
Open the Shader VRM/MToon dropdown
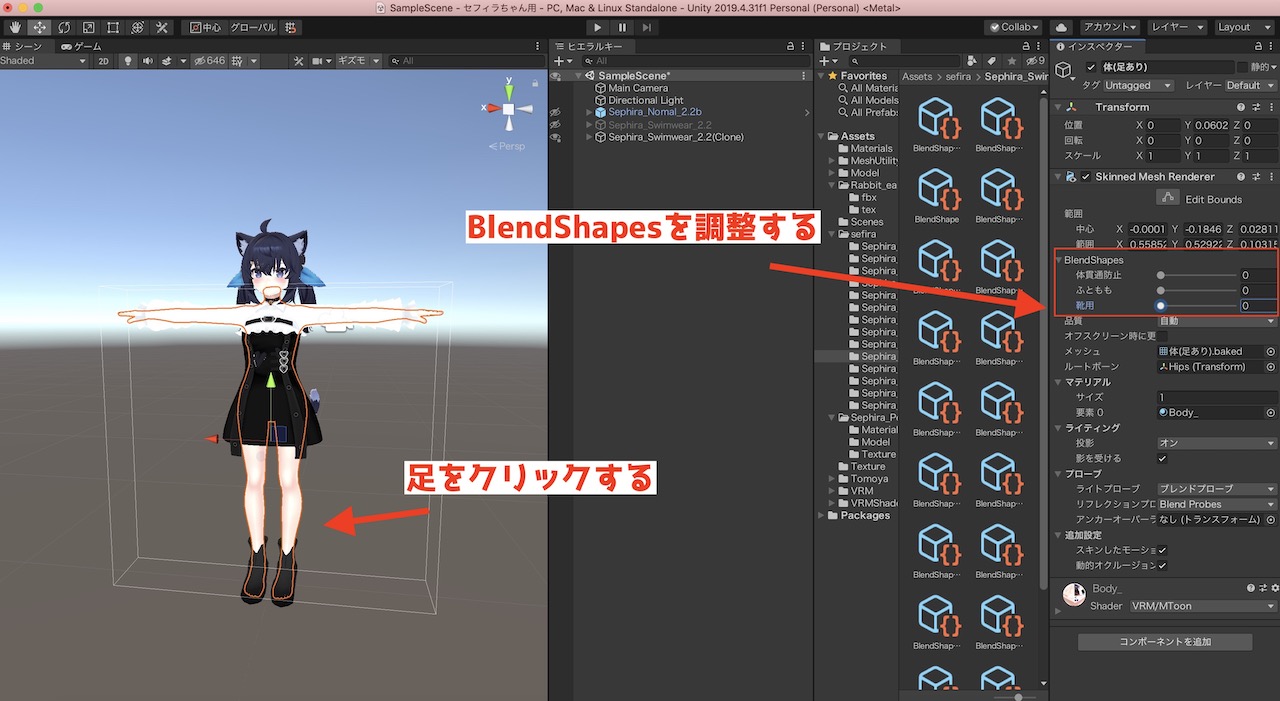(x=1203, y=606)
